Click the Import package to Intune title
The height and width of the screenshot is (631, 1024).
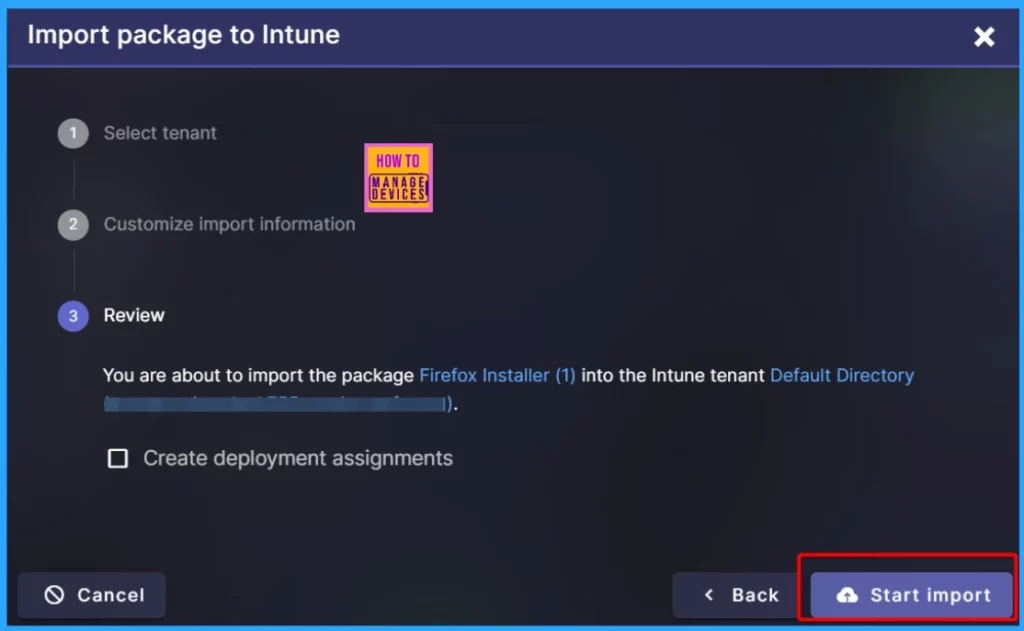184,35
